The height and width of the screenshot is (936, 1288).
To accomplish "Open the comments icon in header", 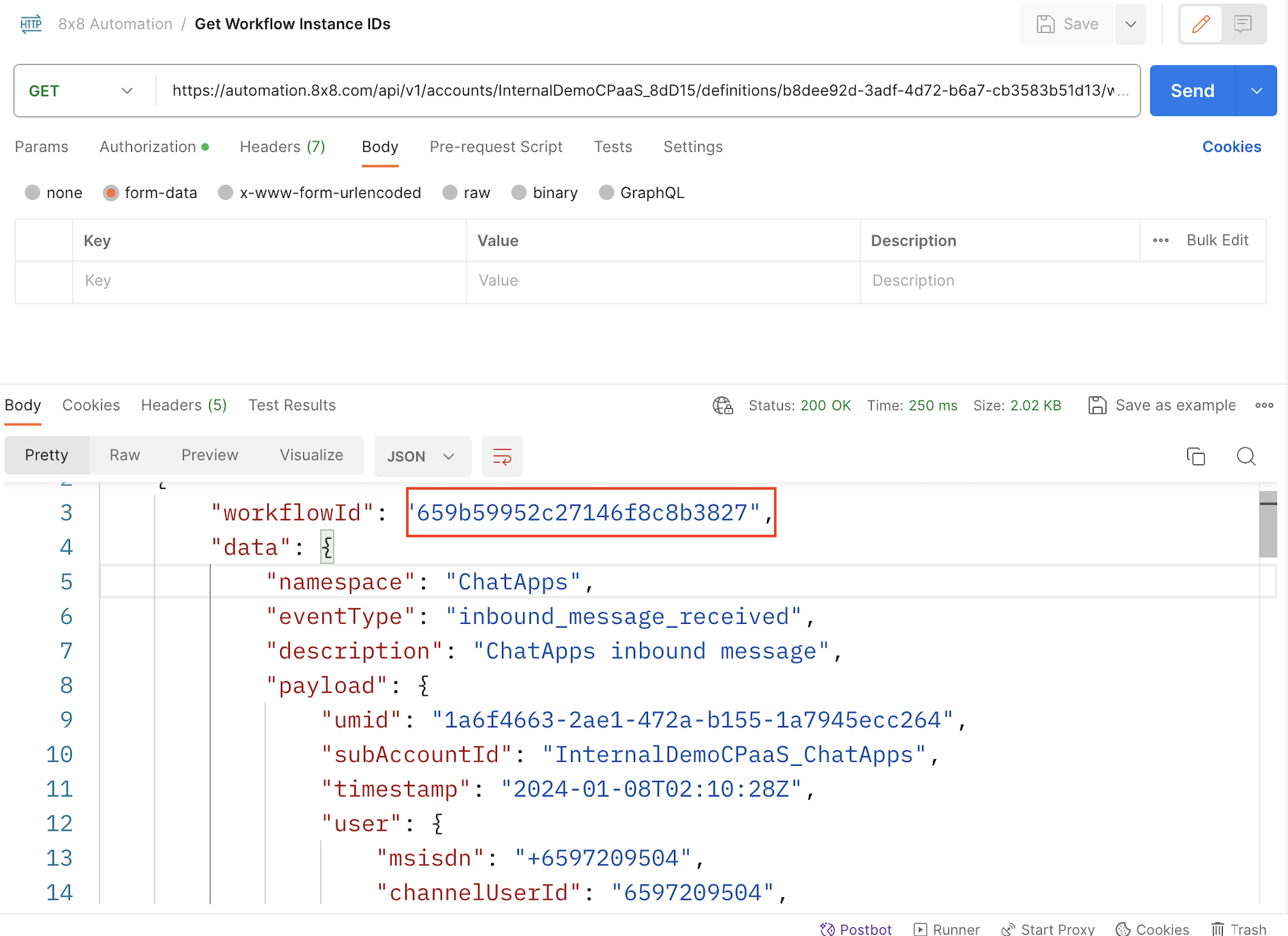I will (1243, 24).
